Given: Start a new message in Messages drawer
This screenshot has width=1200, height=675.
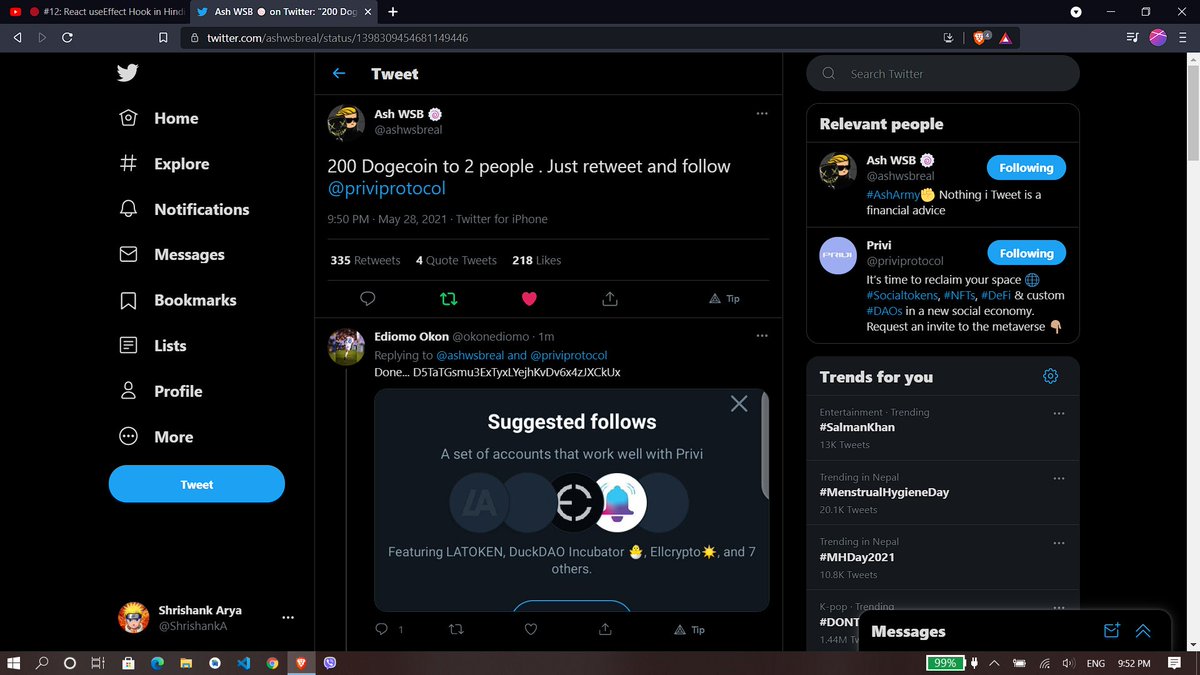Looking at the screenshot, I should 1111,631.
